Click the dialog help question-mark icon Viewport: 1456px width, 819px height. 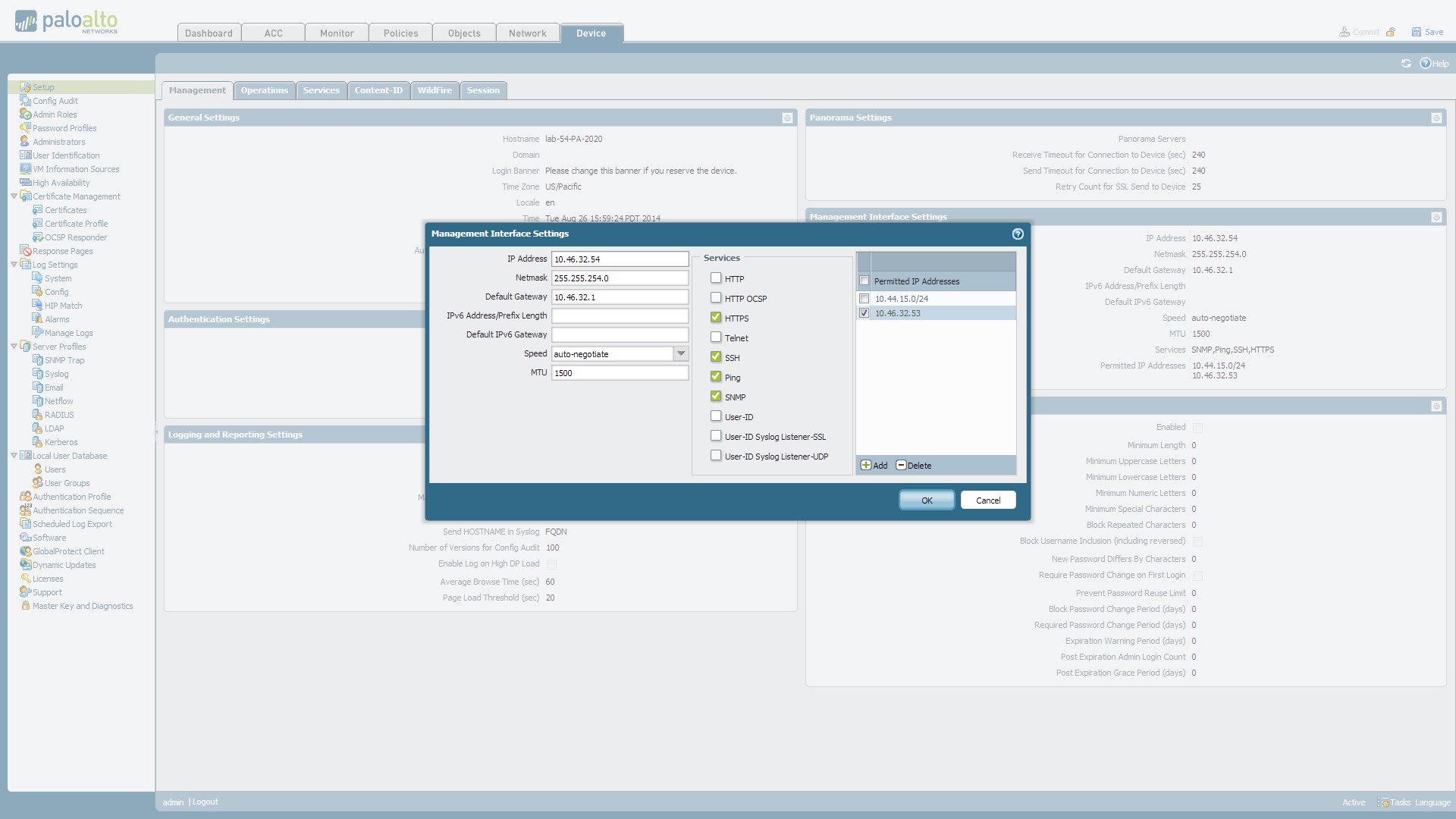point(1018,234)
